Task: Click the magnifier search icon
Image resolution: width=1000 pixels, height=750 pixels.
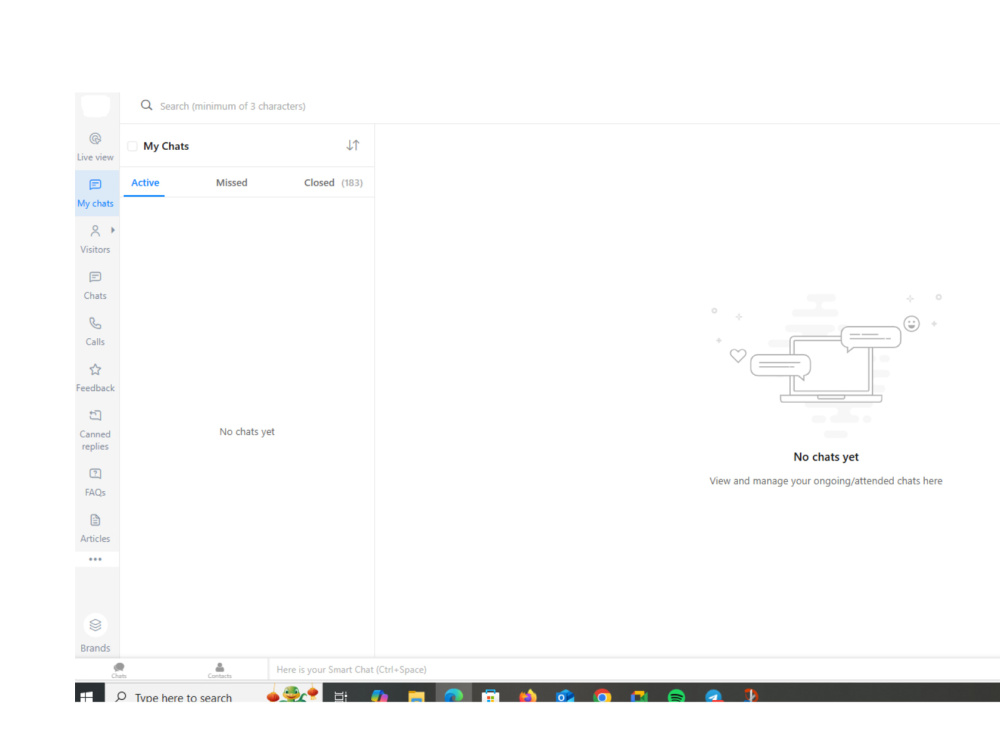Action: coord(147,105)
